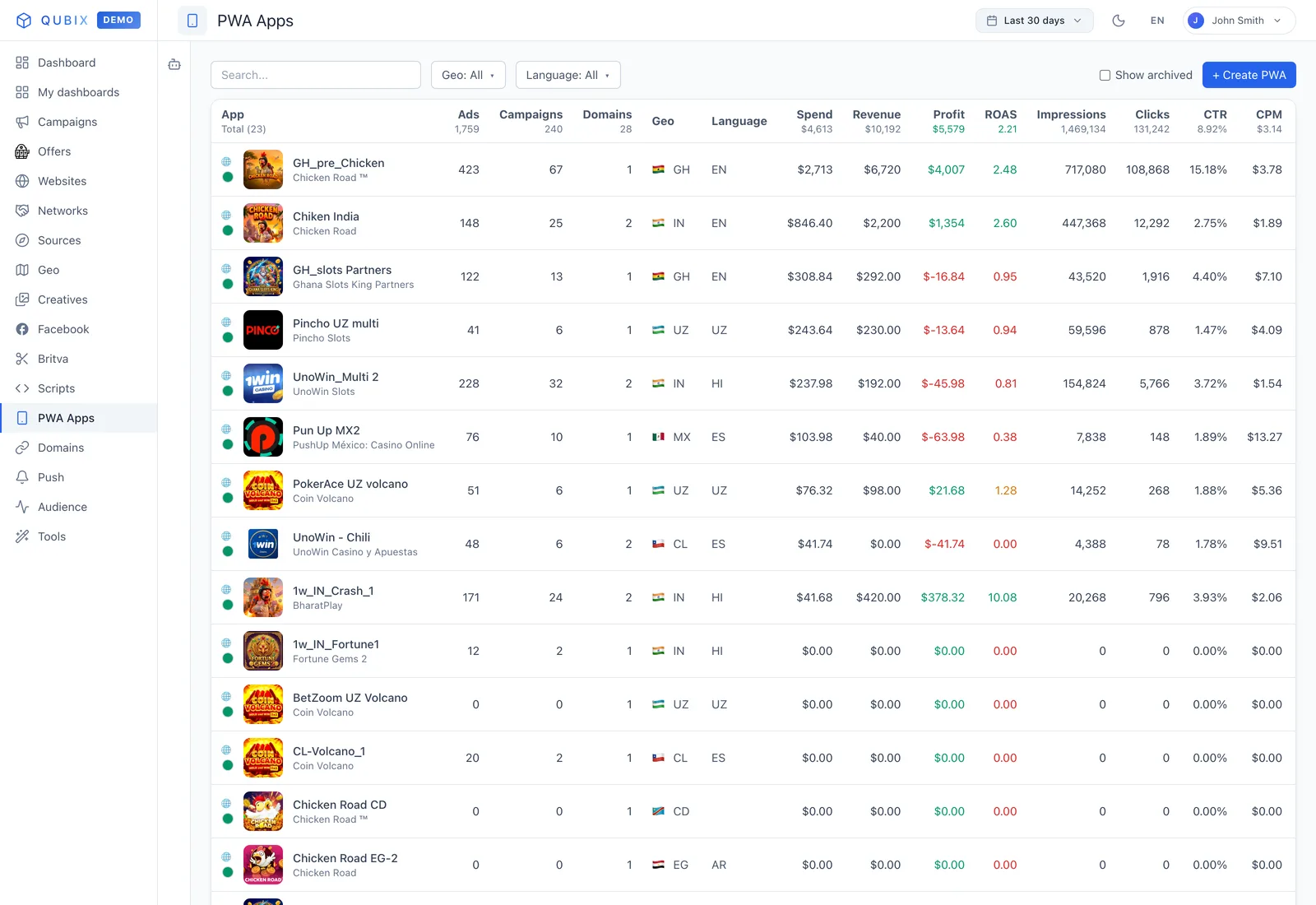This screenshot has height=905, width=1316.
Task: Sort by the Impressions column header
Action: pyautogui.click(x=1071, y=114)
